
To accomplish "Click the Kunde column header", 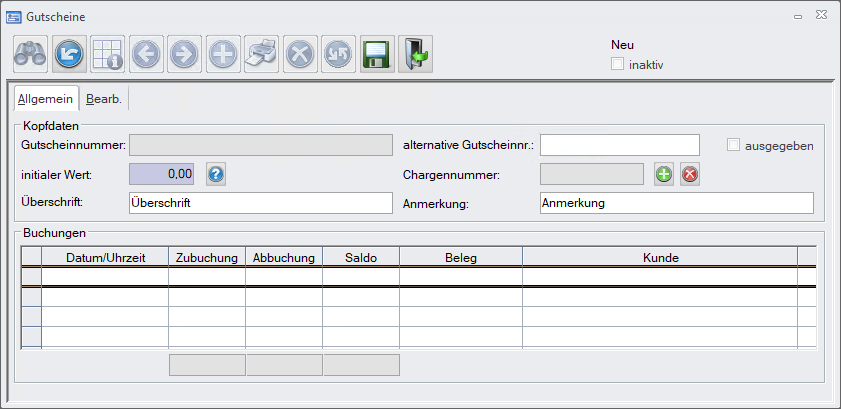I will (x=660, y=257).
